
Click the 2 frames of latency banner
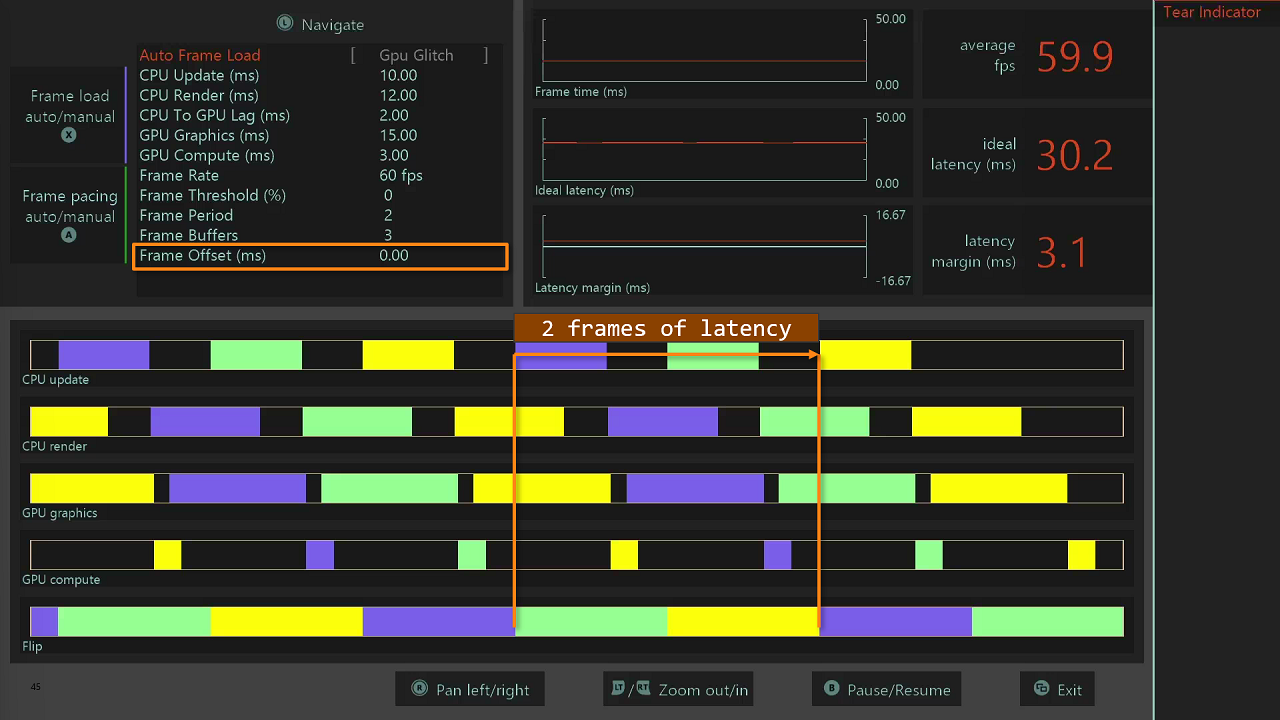point(666,328)
